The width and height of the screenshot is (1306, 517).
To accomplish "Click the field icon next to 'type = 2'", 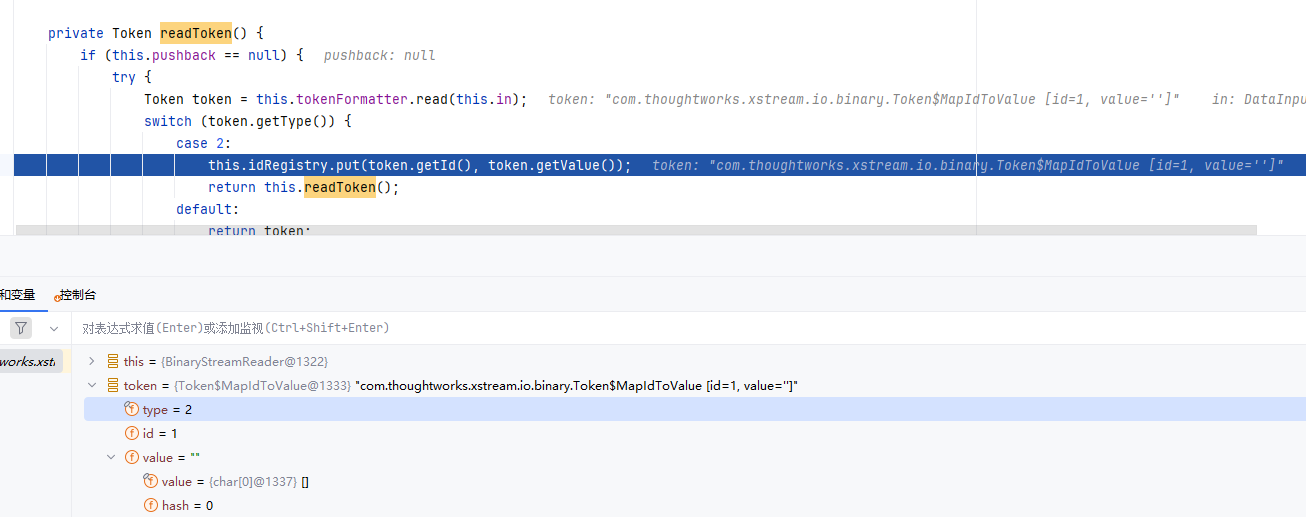I will click(x=131, y=409).
